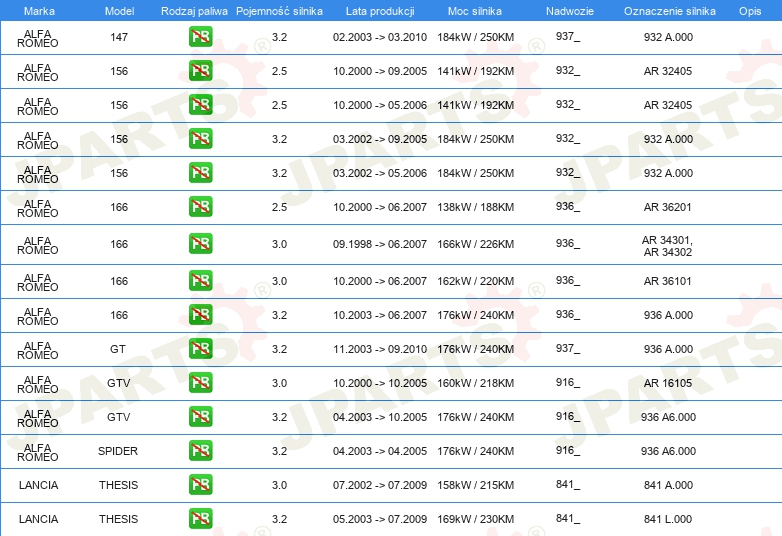Screen dimensions: 782x536
Task: Click the engine power '169kW / 230KM'
Action: pos(476,519)
